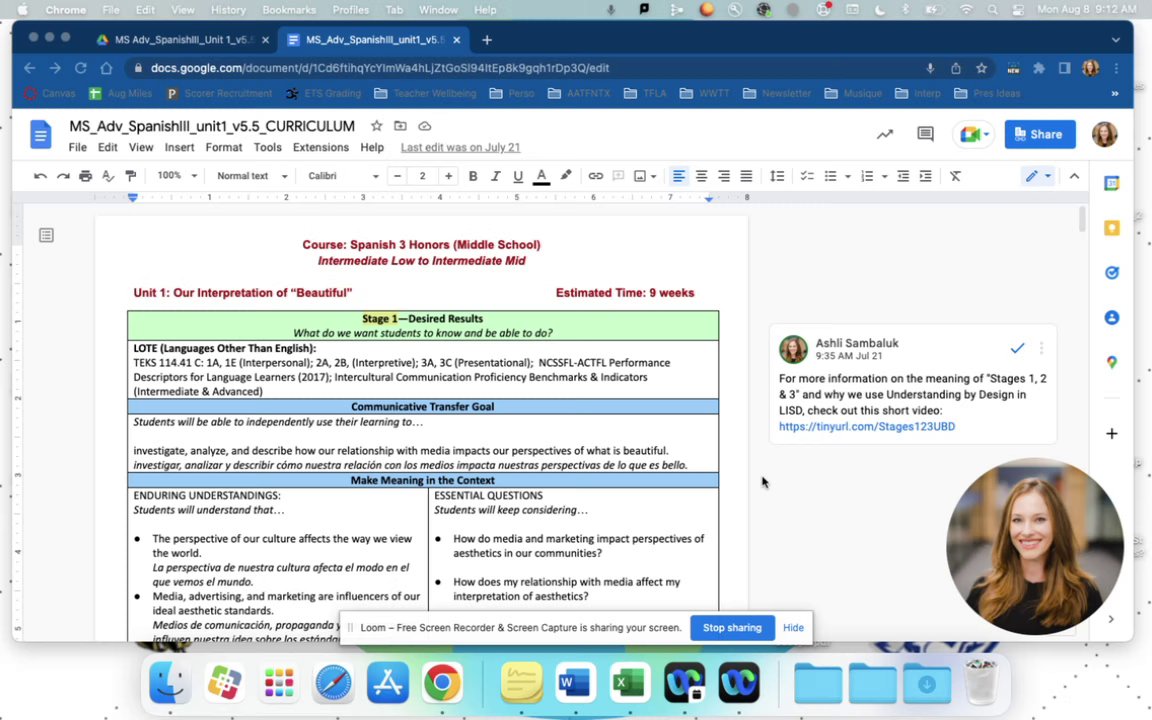Open activity dashboard trend icon
The width and height of the screenshot is (1152, 720).
(x=885, y=134)
